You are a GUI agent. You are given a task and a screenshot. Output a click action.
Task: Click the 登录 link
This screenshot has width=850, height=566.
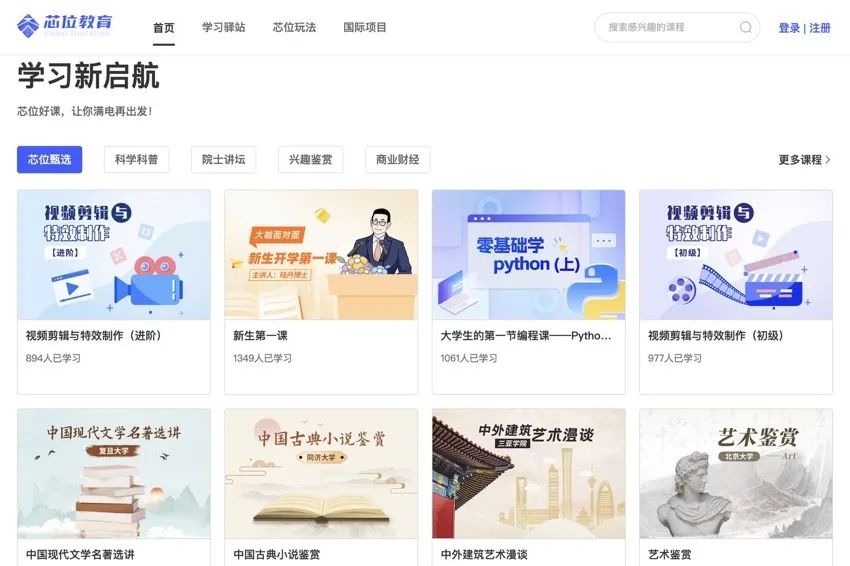point(789,28)
